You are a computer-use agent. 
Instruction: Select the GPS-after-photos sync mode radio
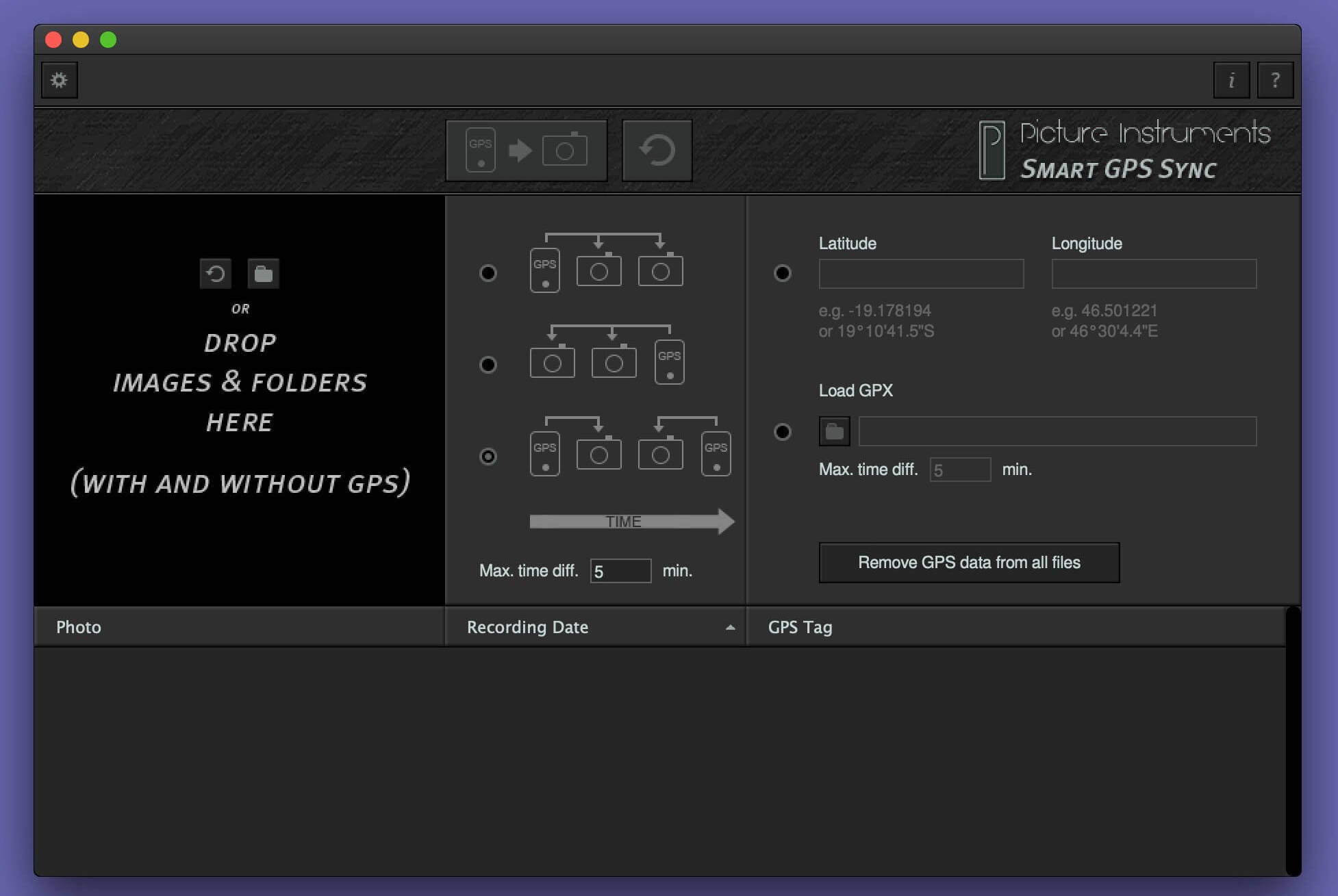point(488,365)
